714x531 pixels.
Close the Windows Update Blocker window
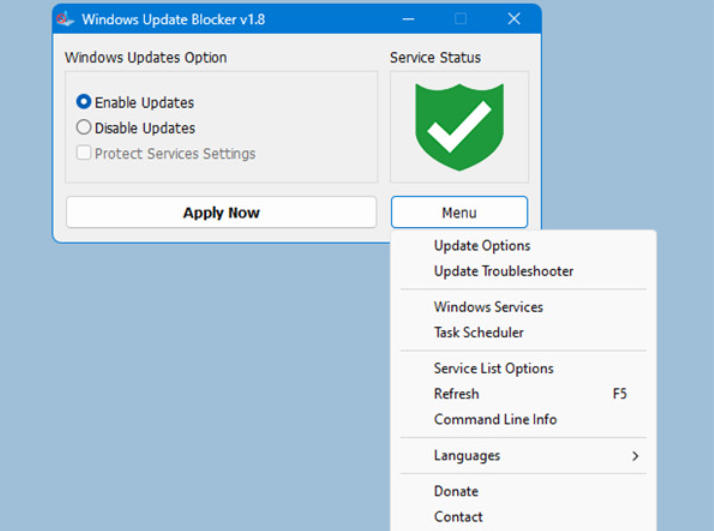pos(514,19)
